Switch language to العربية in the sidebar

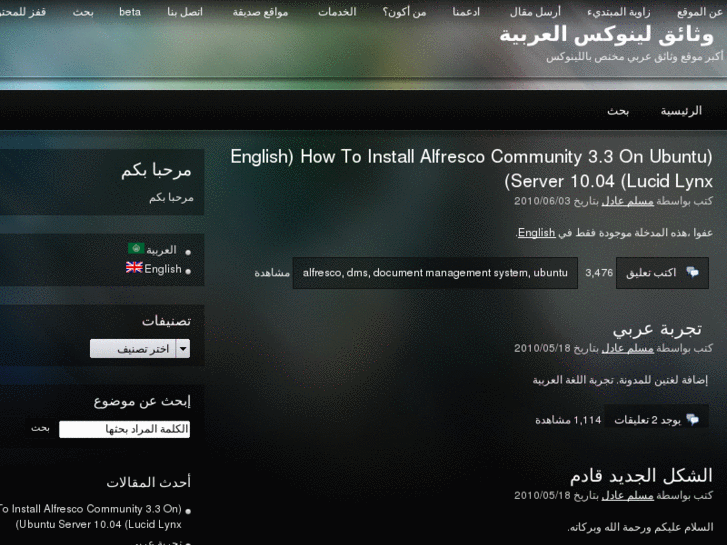coord(161,250)
